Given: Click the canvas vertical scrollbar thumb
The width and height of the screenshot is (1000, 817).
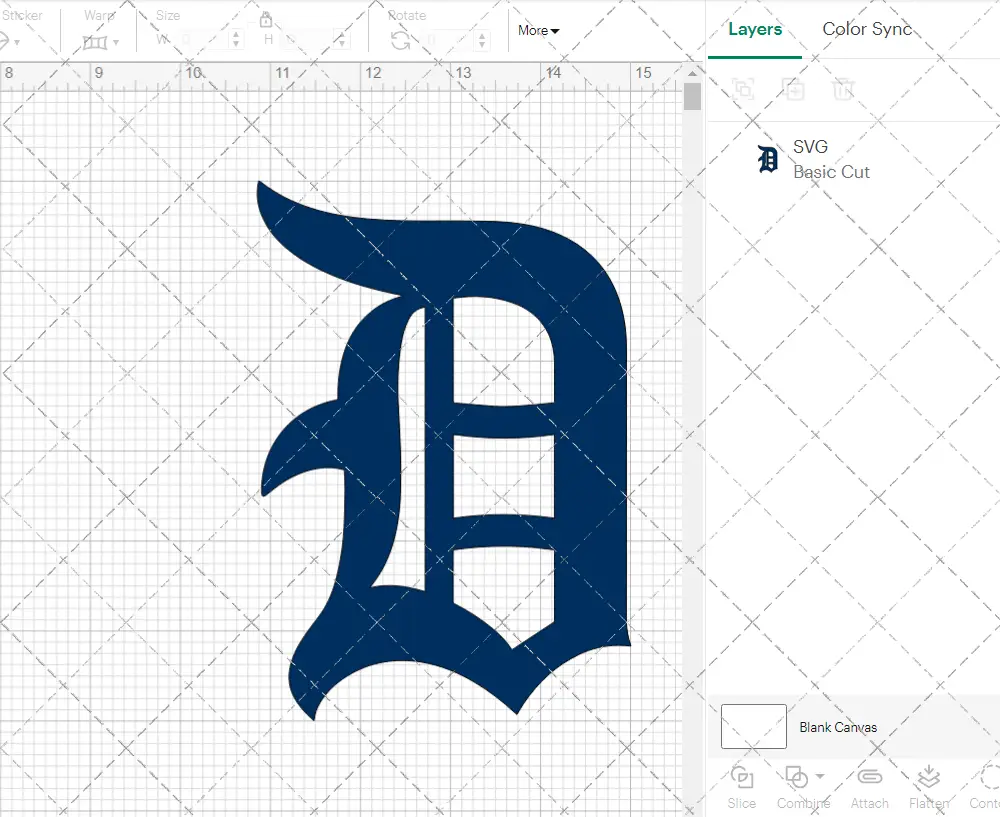Looking at the screenshot, I should (x=692, y=96).
